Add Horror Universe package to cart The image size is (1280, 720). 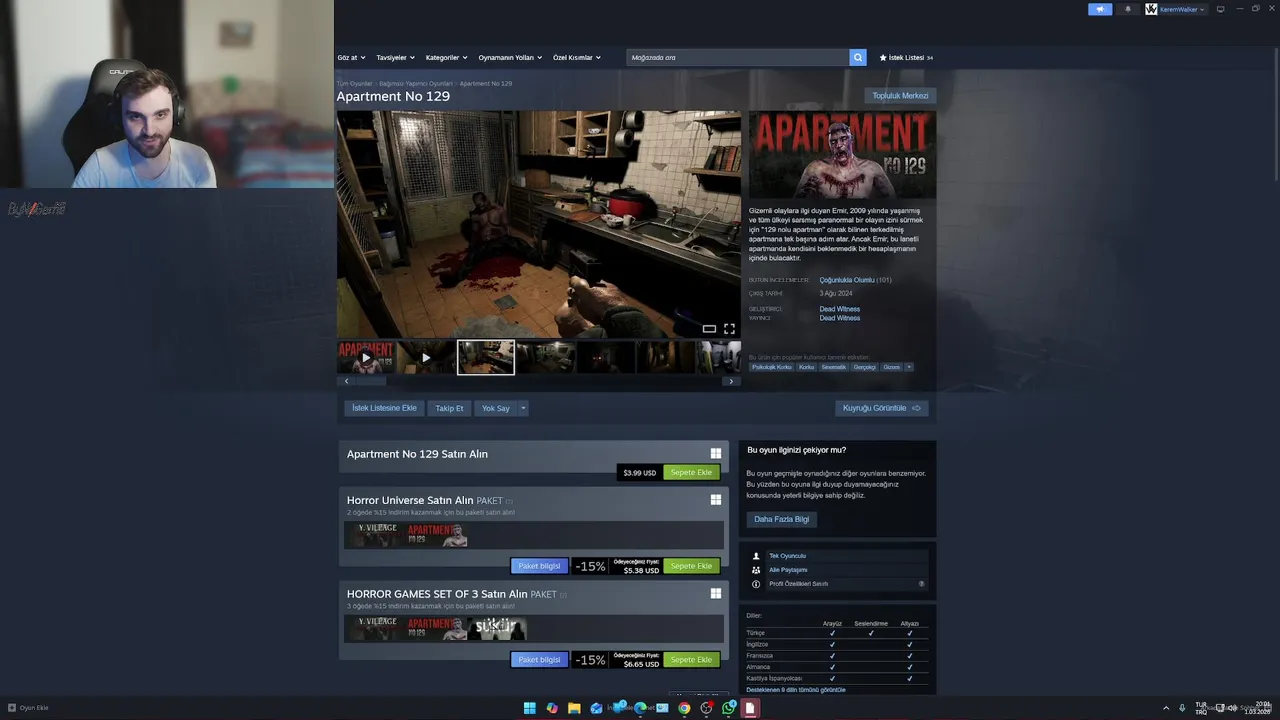coord(691,566)
